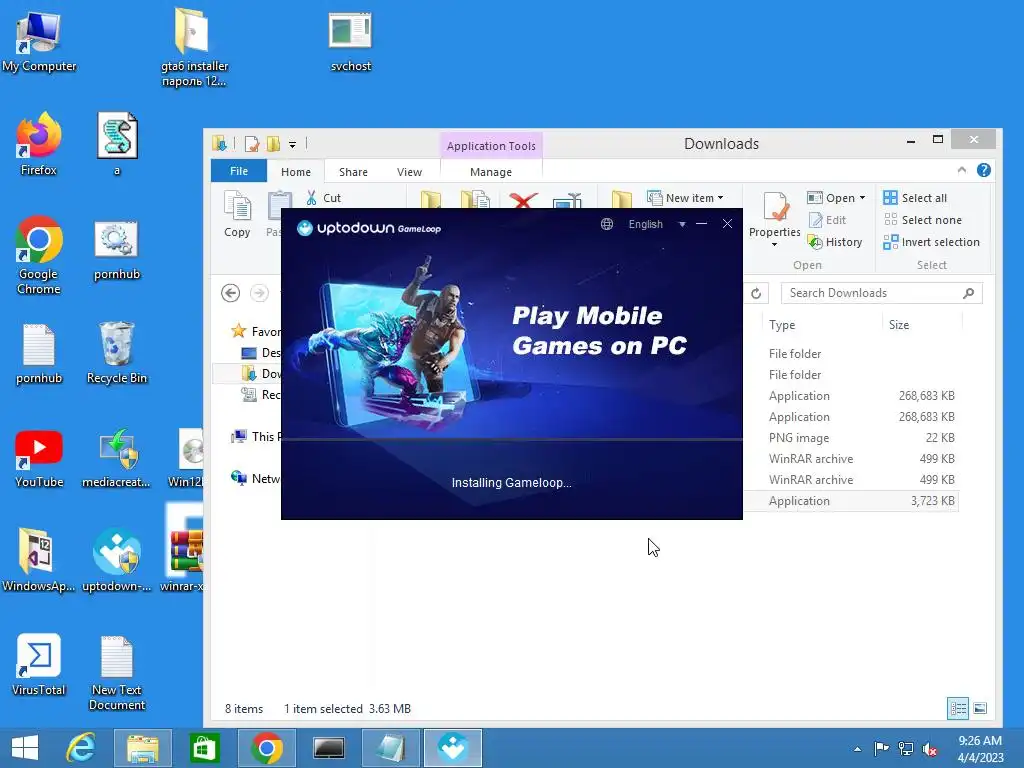Screen dimensions: 1024x768
Task: Click Edit in the Open group
Action: 827,220
